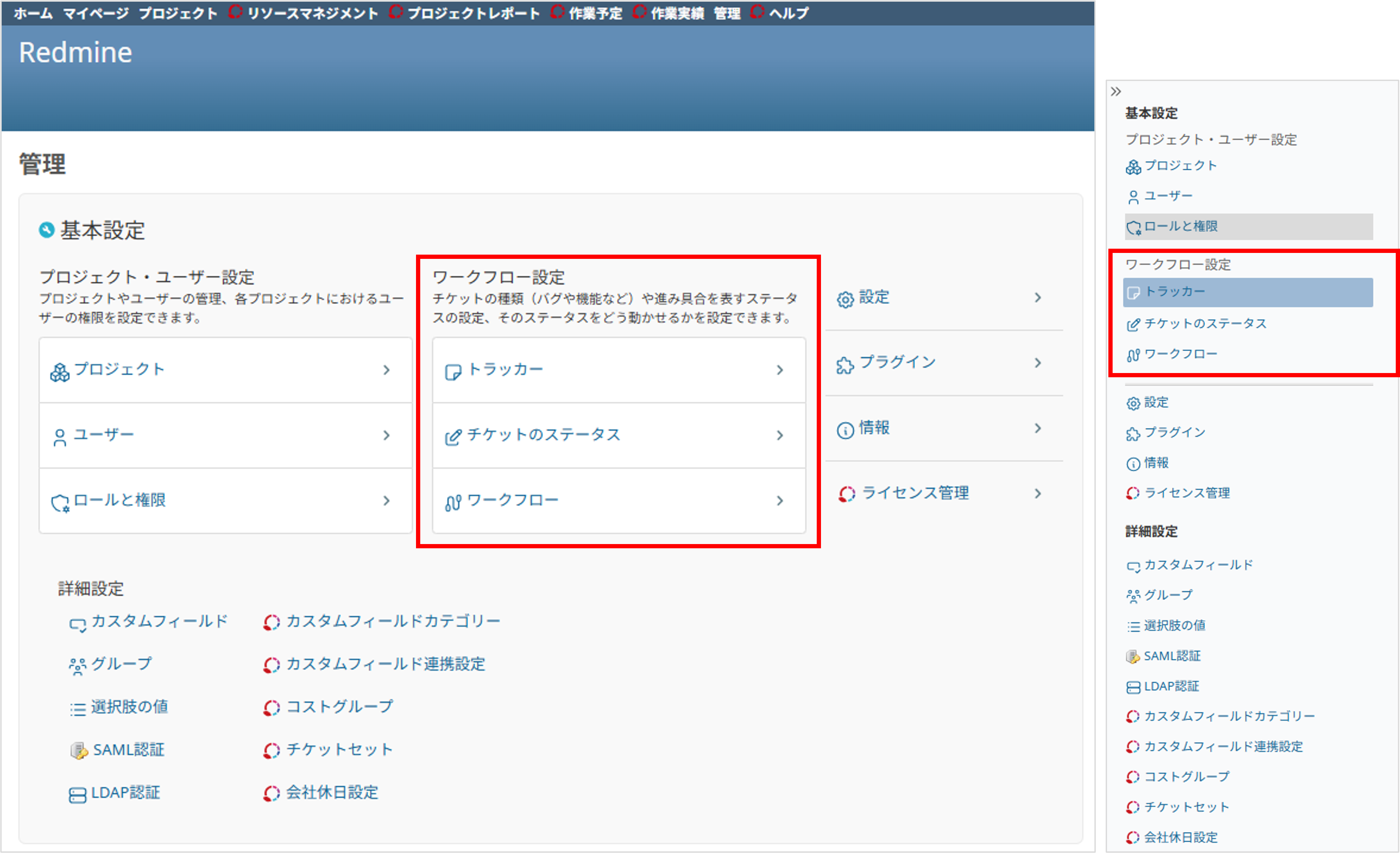1400x853 pixels.
Task: Click the chevron on the プロジェクト row
Action: tap(386, 370)
